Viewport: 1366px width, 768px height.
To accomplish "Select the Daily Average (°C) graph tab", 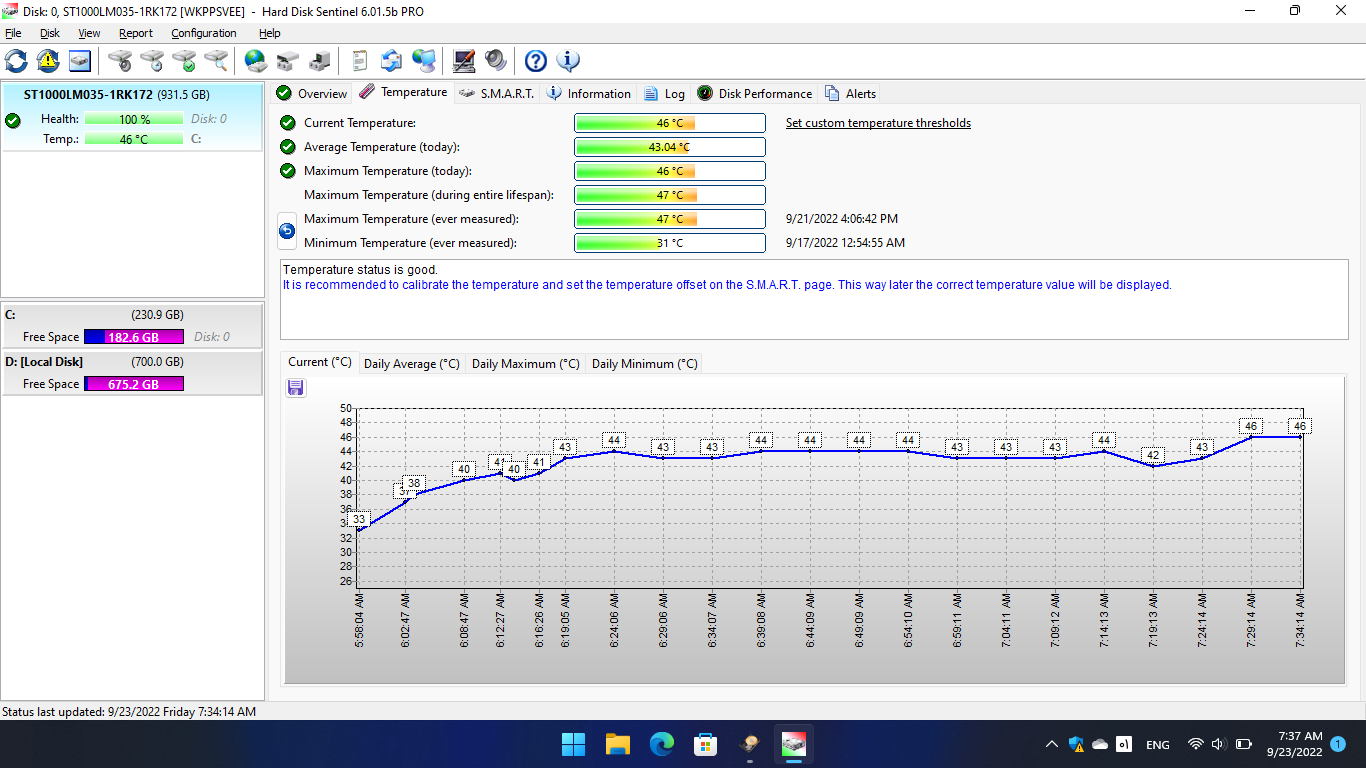I will coord(411,364).
